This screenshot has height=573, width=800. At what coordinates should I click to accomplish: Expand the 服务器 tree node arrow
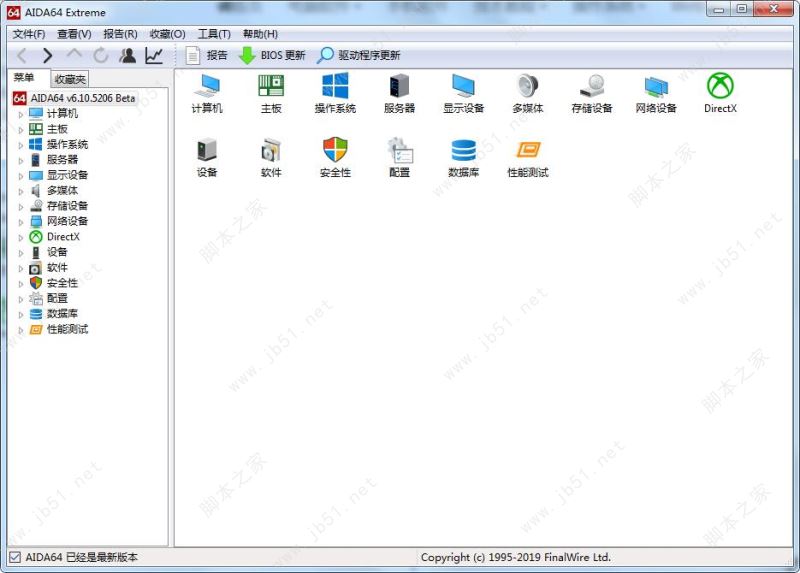(x=20, y=160)
